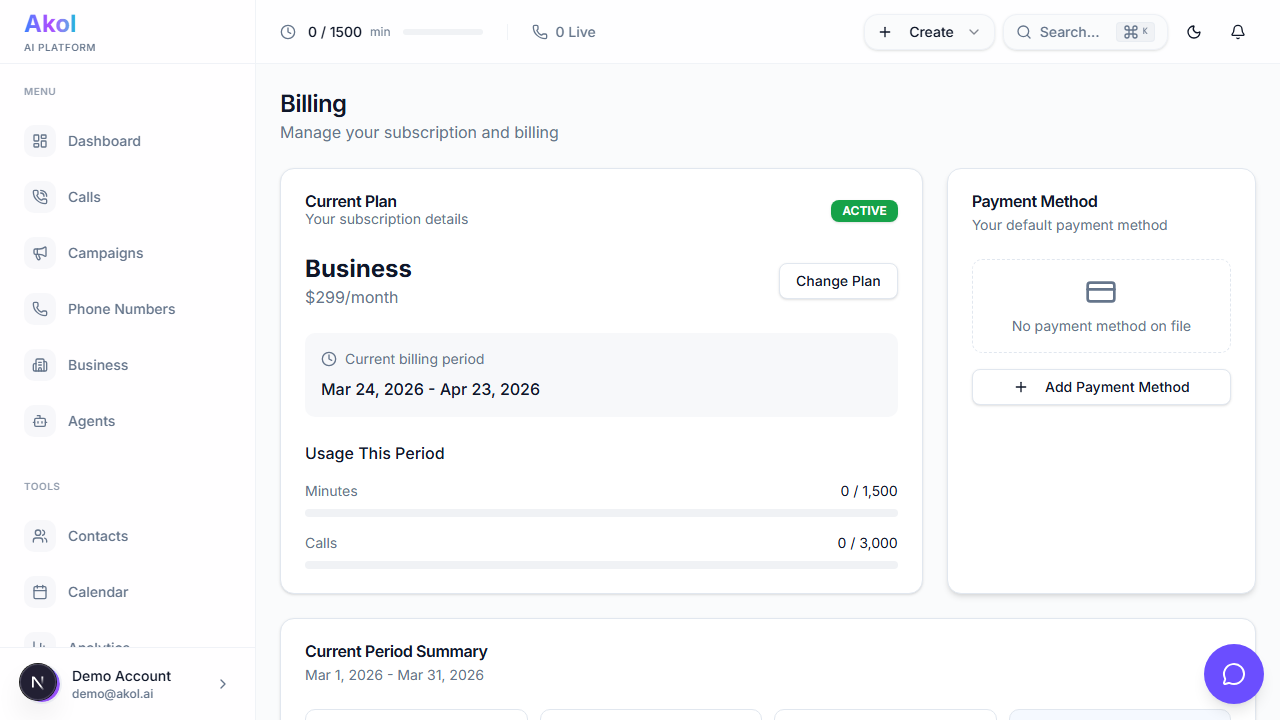Open the chat support bubble

coord(1234,674)
